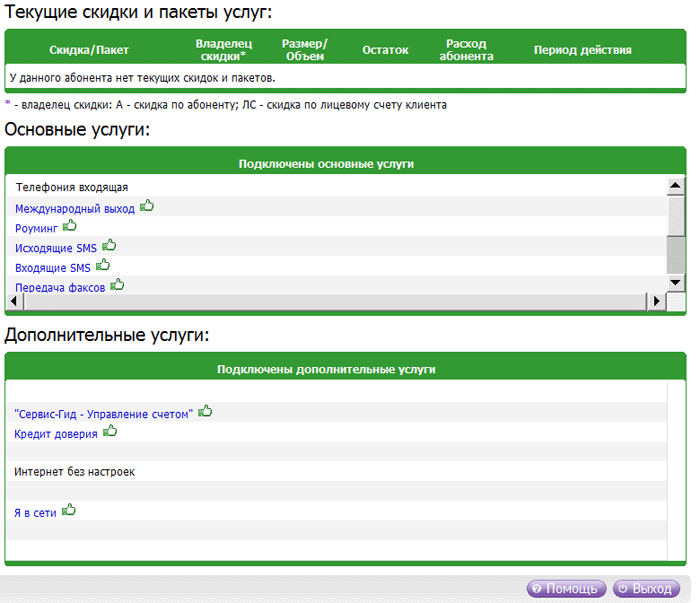The image size is (700, 603).
Task: Click the Интернет без настроек row
Action: tap(337, 471)
